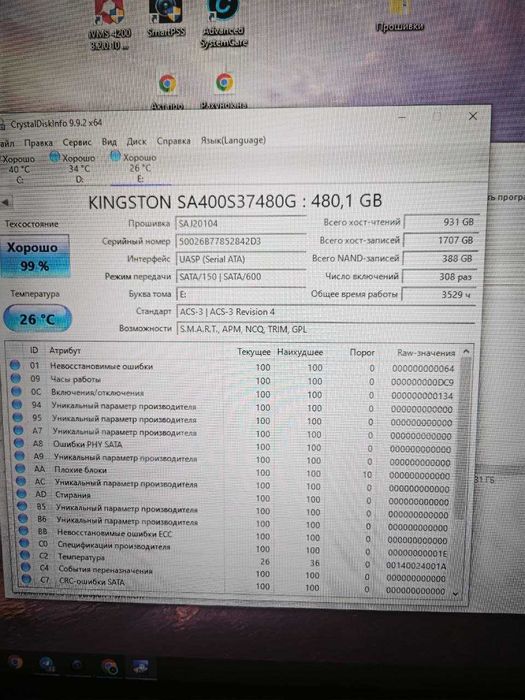Open Chrome shortcut 'Рахунок на'
This screenshot has height=700, width=525.
(x=224, y=91)
